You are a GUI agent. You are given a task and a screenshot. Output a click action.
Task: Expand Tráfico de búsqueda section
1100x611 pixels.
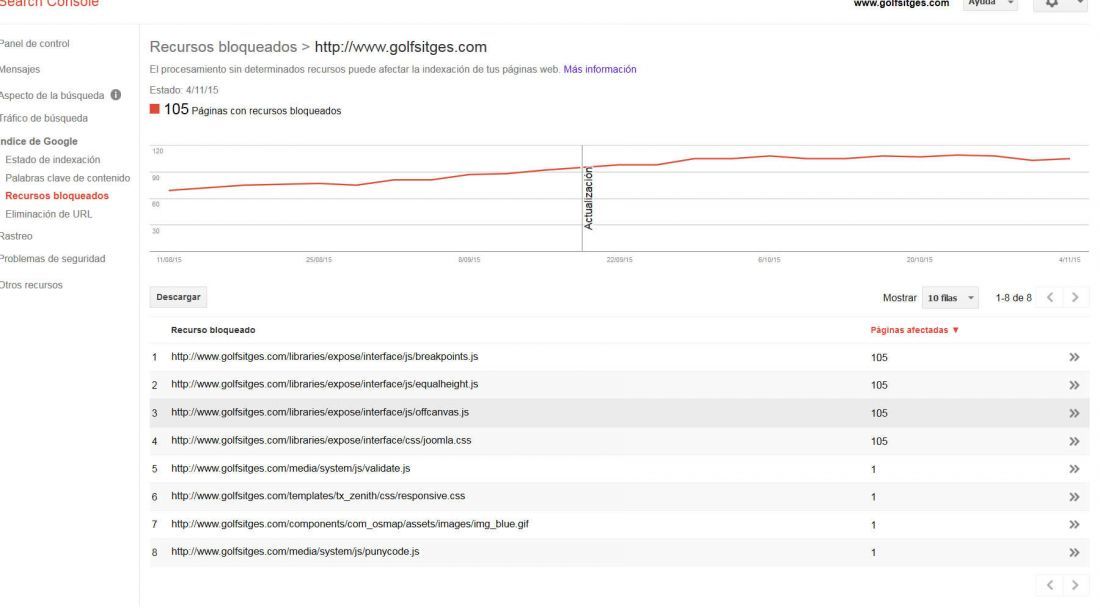43,118
